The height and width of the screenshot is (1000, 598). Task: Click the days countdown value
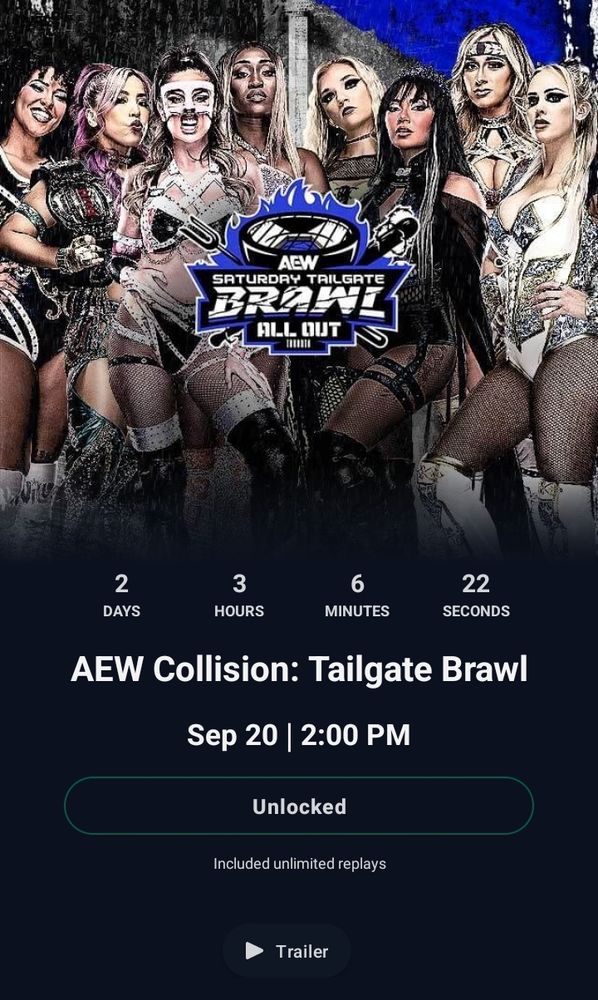tap(121, 584)
